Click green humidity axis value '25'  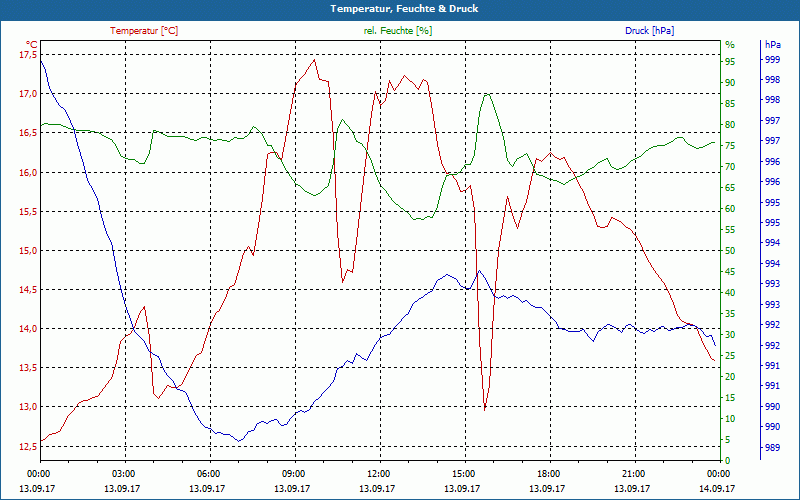coord(730,356)
